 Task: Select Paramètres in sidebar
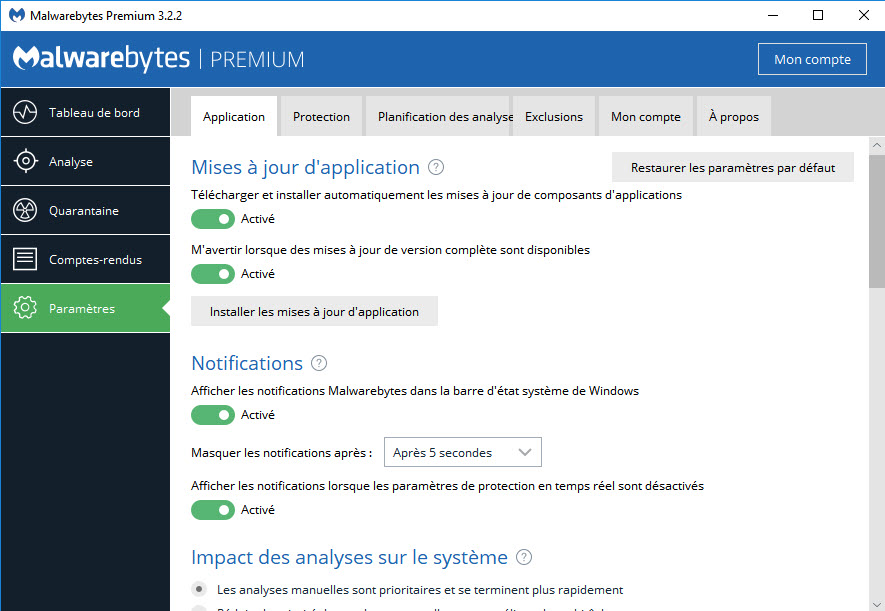pyautogui.click(x=85, y=308)
